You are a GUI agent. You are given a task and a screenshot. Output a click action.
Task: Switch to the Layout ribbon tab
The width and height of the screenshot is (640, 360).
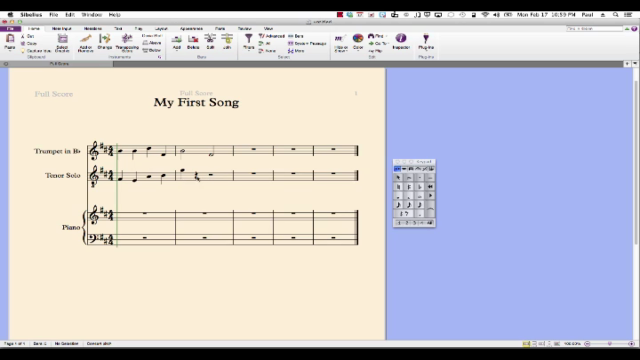161,29
